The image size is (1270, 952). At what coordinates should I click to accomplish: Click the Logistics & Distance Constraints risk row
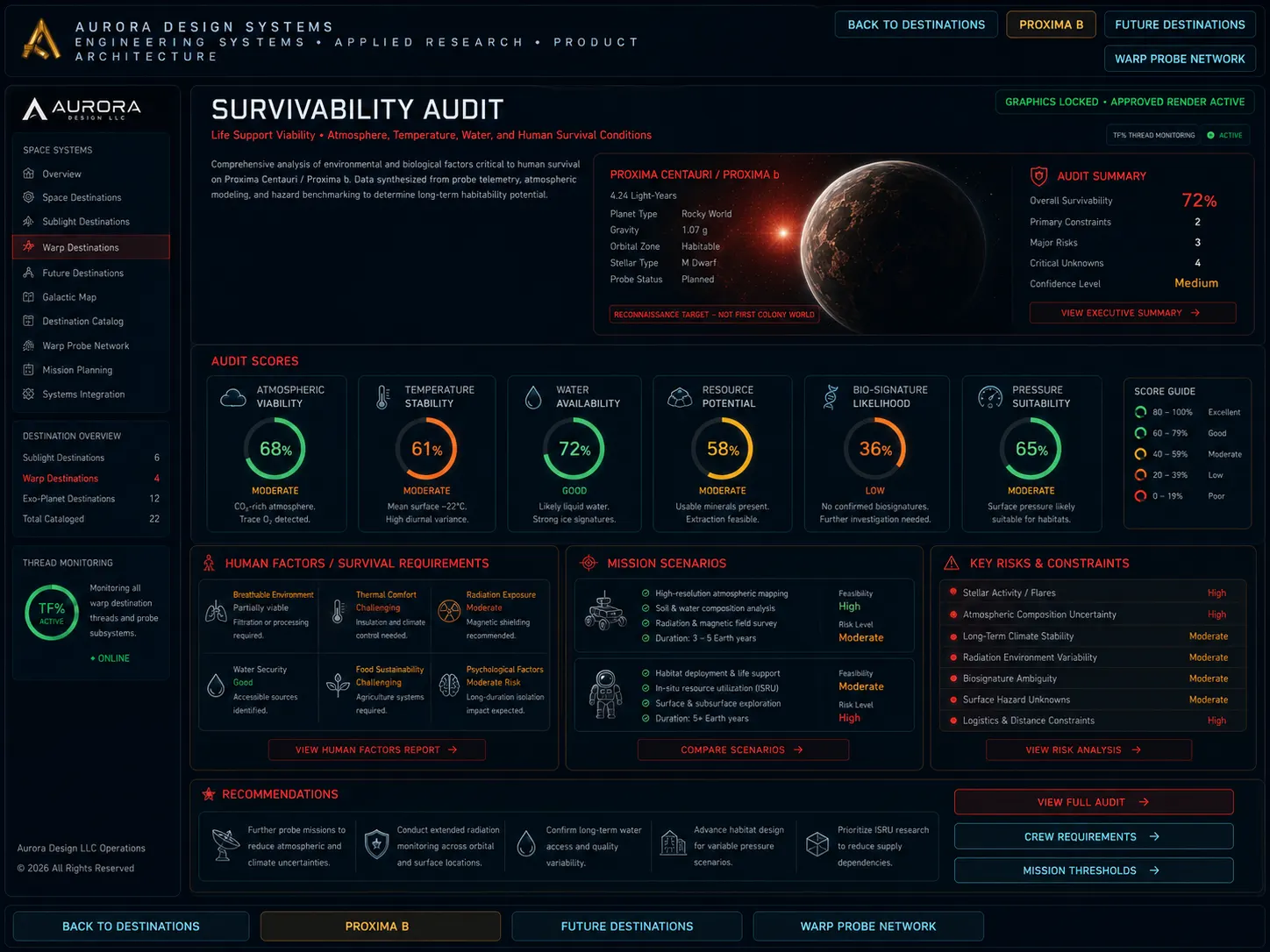click(x=1093, y=721)
